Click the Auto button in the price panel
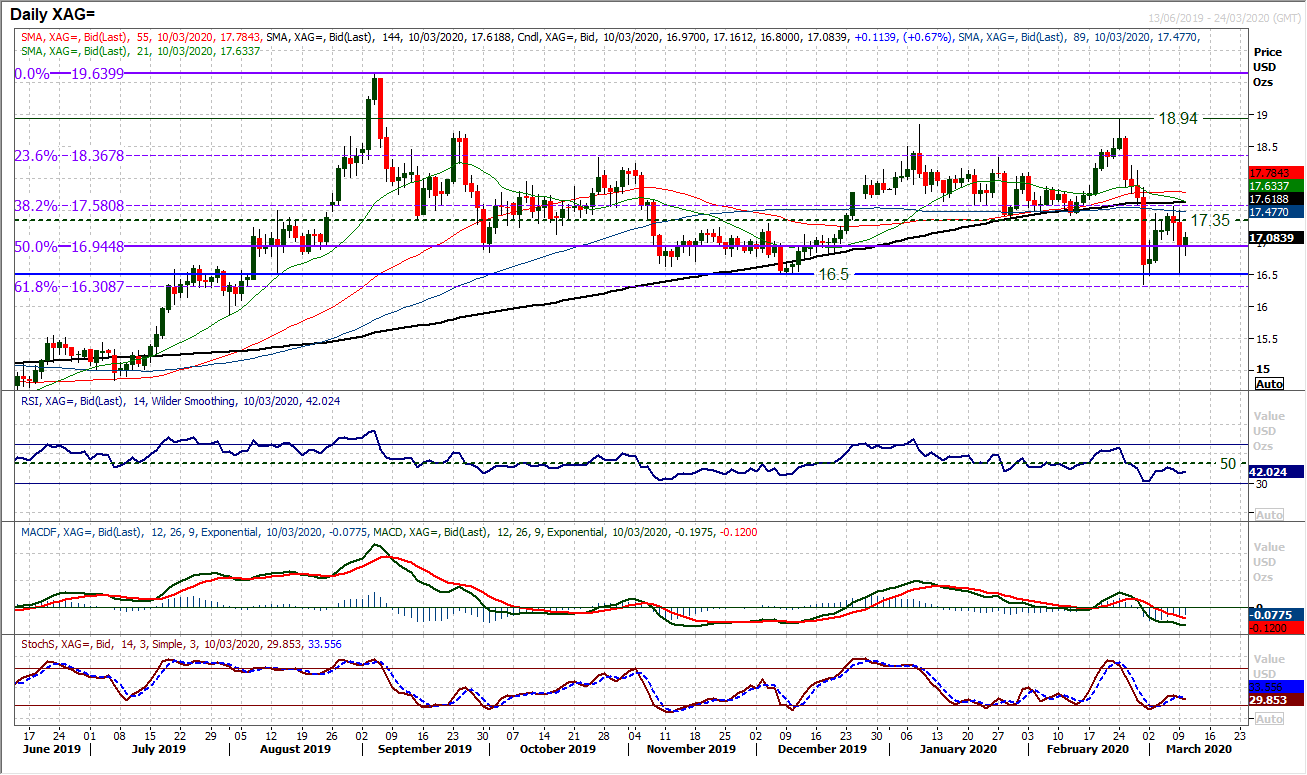 (x=1269, y=384)
